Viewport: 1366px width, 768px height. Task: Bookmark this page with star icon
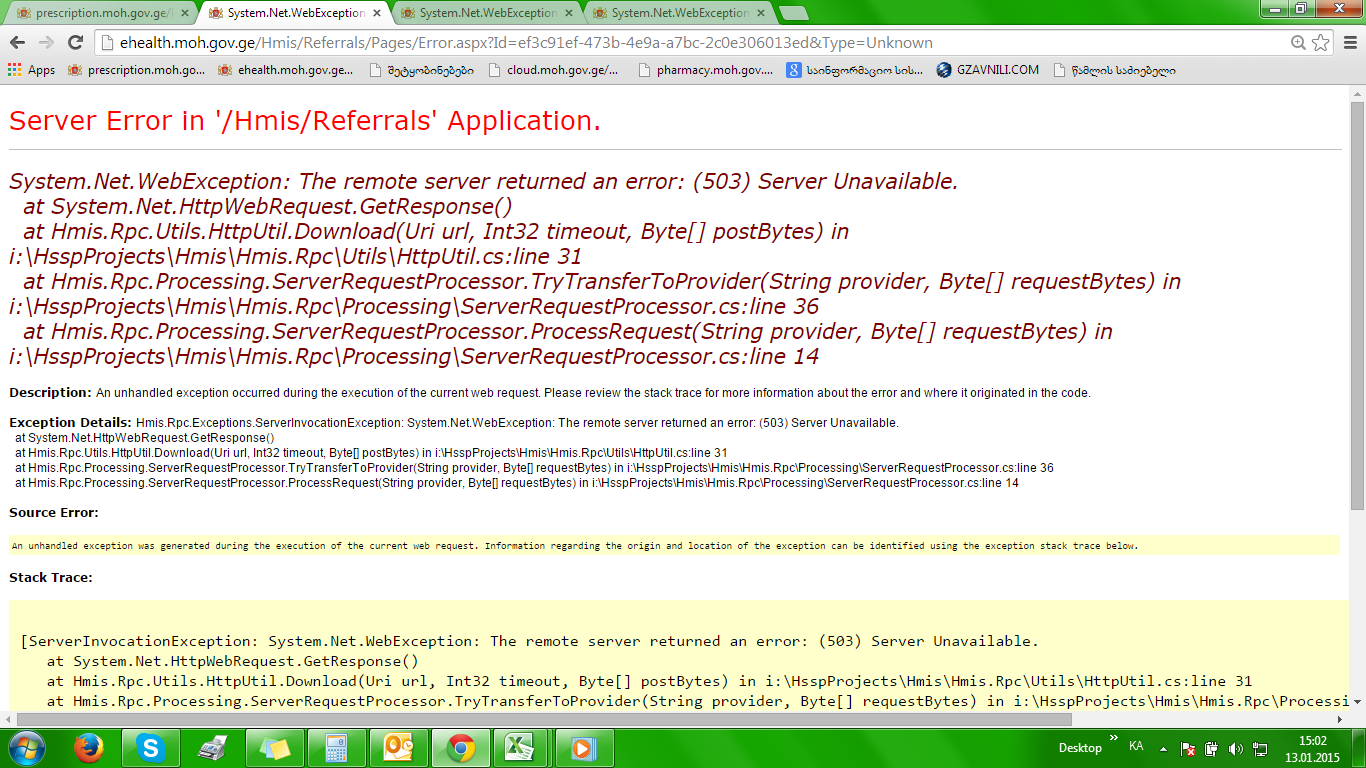(x=1321, y=42)
